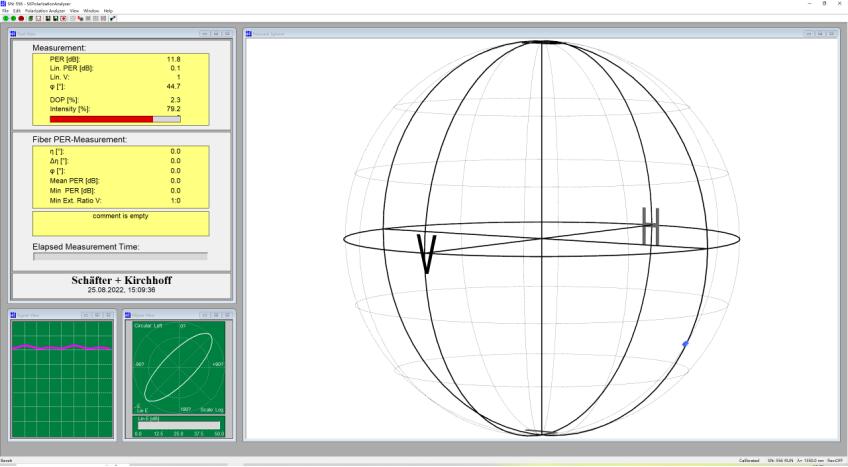Open the Help menu
The height and width of the screenshot is (467, 848).
[x=108, y=10]
